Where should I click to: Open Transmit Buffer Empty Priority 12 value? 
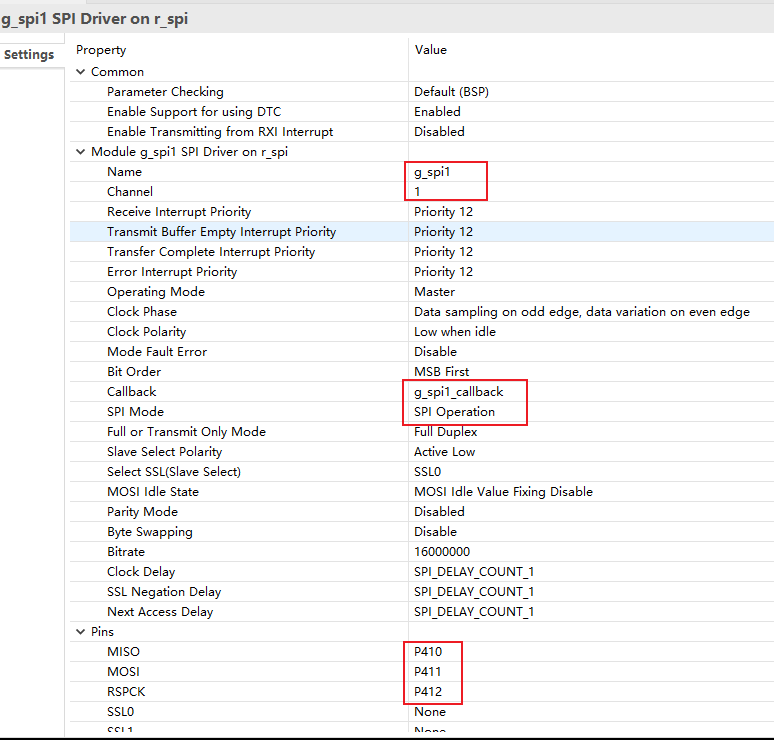click(443, 232)
